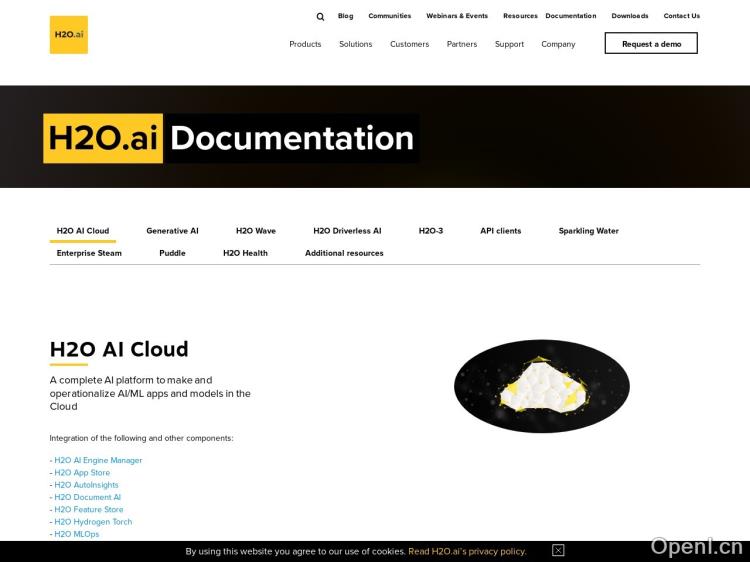Image resolution: width=750 pixels, height=562 pixels.
Task: Open Webinars & Events in top bar
Action: (457, 16)
